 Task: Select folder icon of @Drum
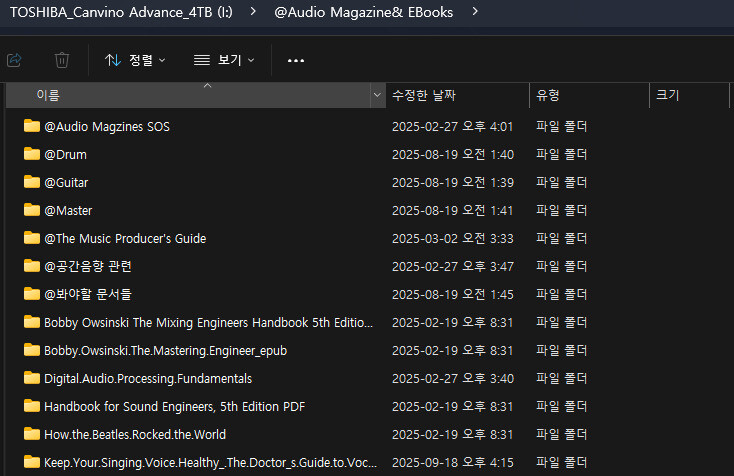click(x=32, y=154)
